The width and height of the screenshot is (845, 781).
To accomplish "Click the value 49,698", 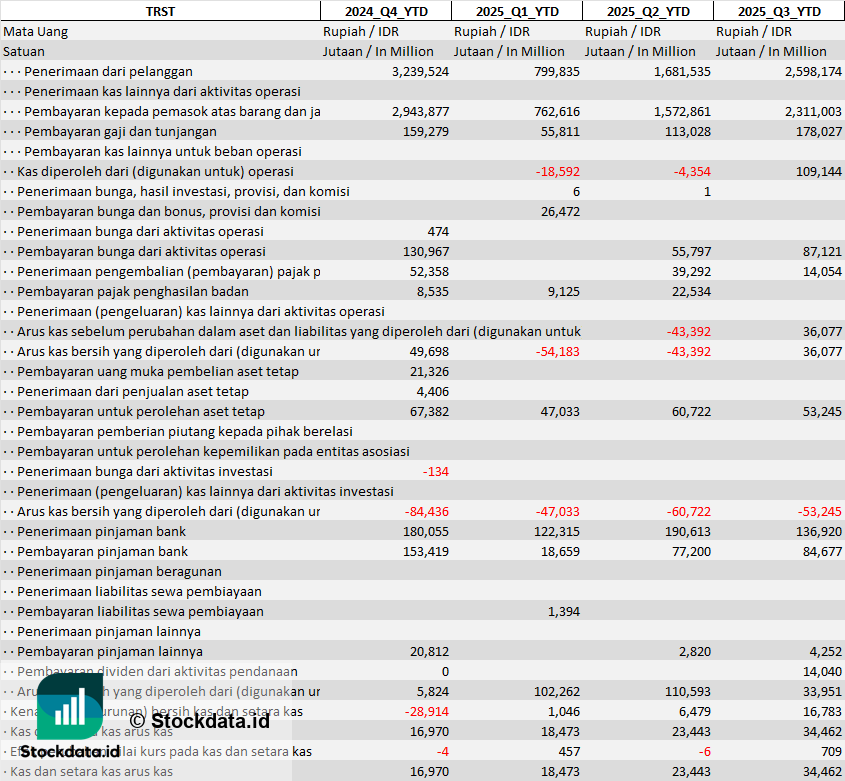I will (x=430, y=351).
